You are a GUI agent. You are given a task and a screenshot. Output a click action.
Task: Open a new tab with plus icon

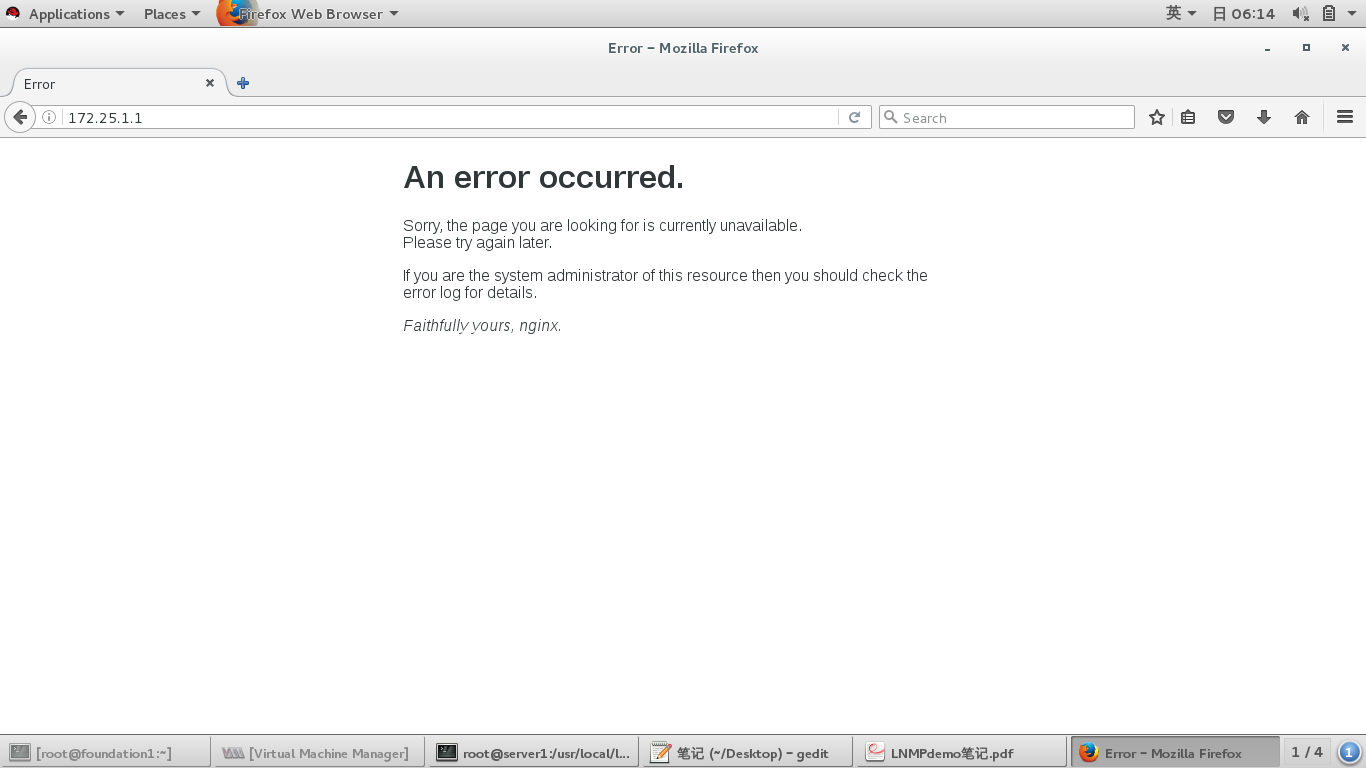click(243, 83)
